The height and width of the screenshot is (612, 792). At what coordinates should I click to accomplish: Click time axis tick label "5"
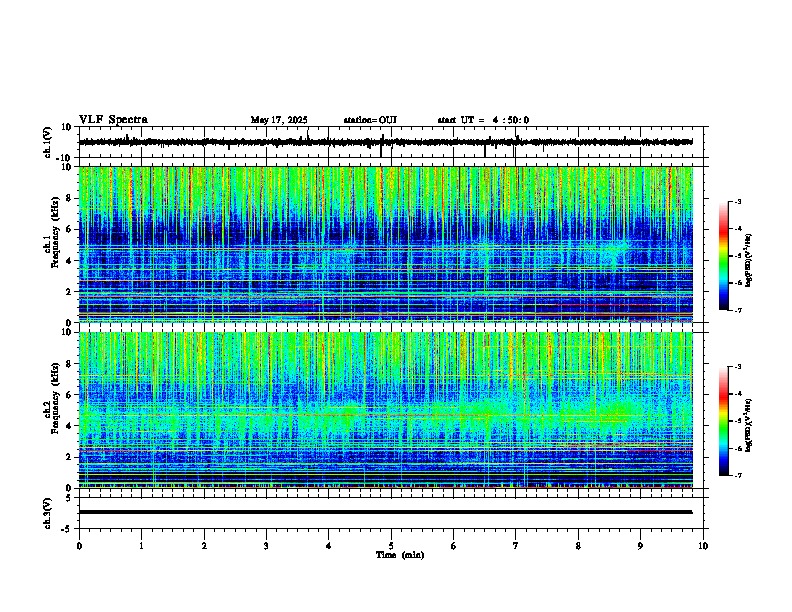(391, 546)
